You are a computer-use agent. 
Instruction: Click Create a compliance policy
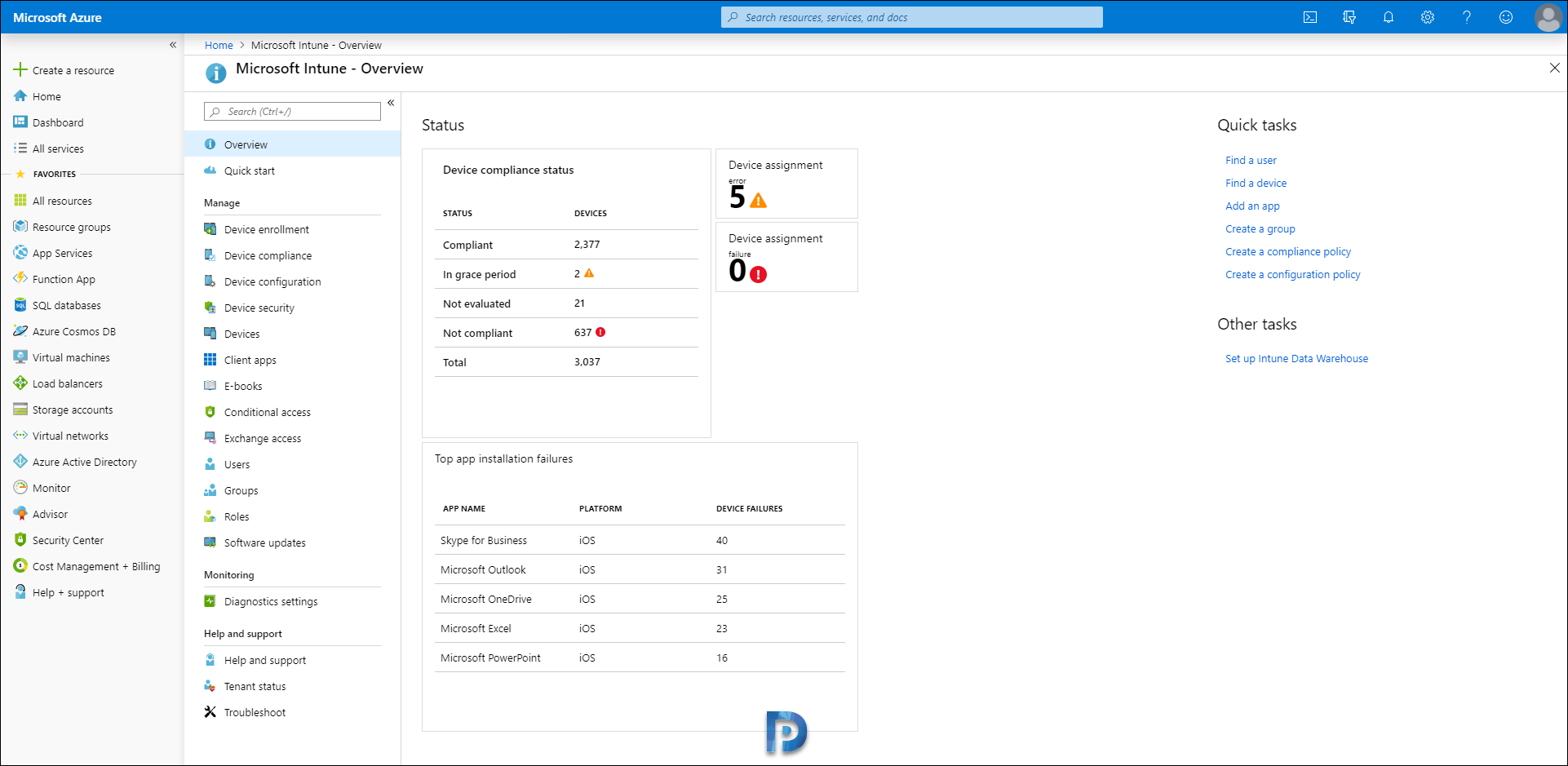1287,252
